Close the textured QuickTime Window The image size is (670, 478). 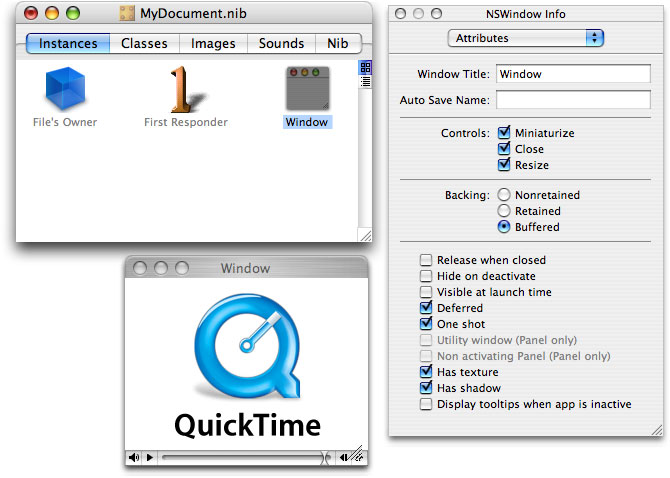pos(140,268)
